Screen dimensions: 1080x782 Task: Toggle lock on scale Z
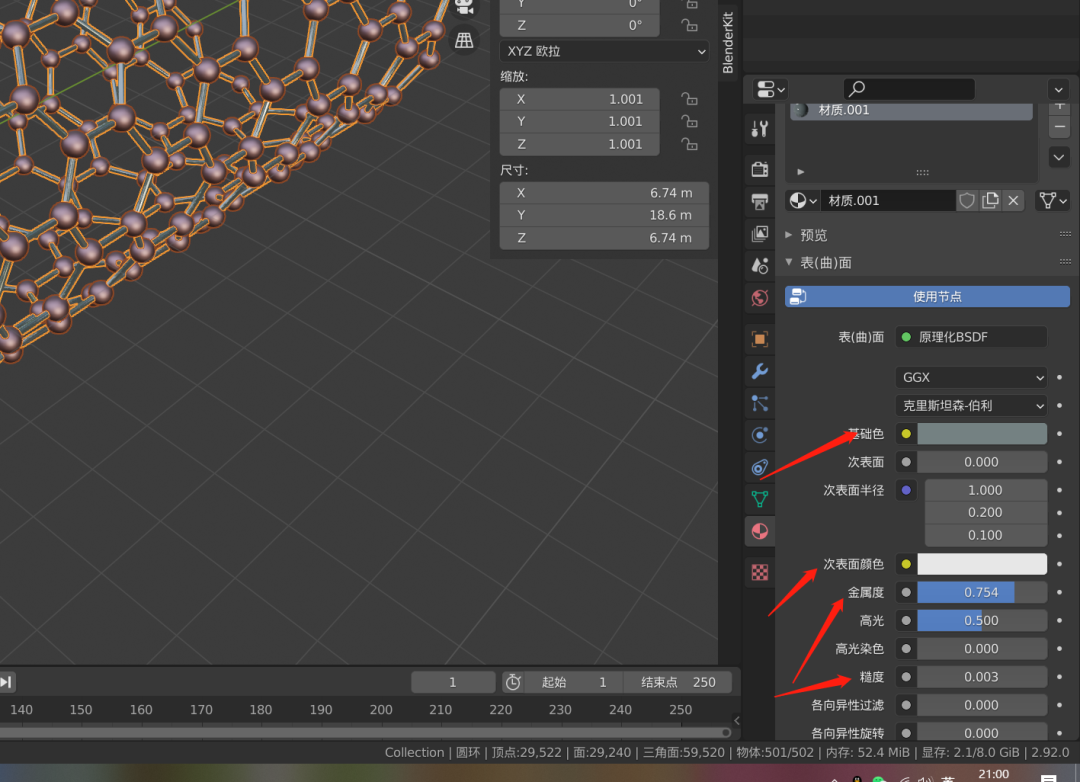(x=689, y=144)
